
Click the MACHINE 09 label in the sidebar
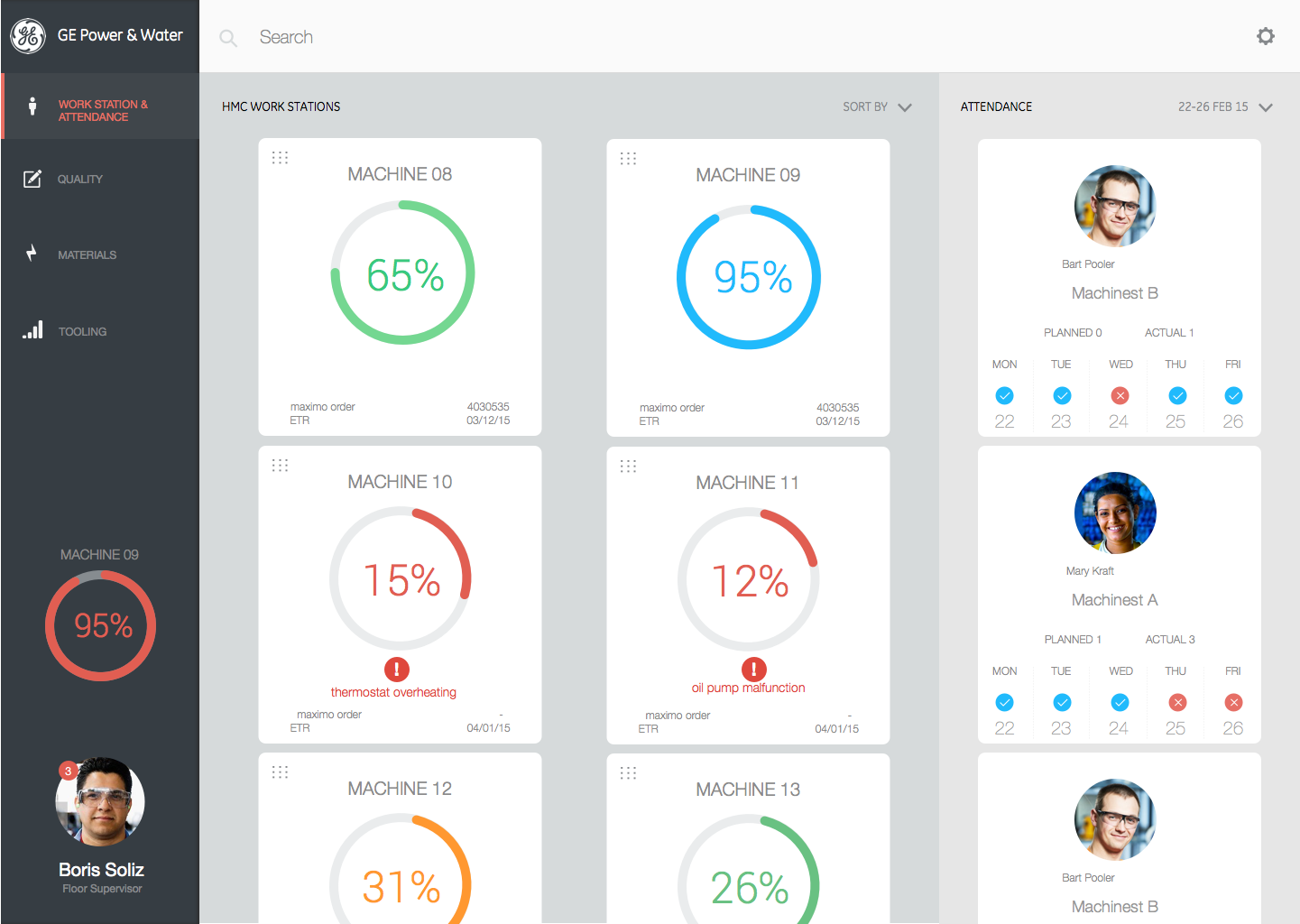[99, 555]
